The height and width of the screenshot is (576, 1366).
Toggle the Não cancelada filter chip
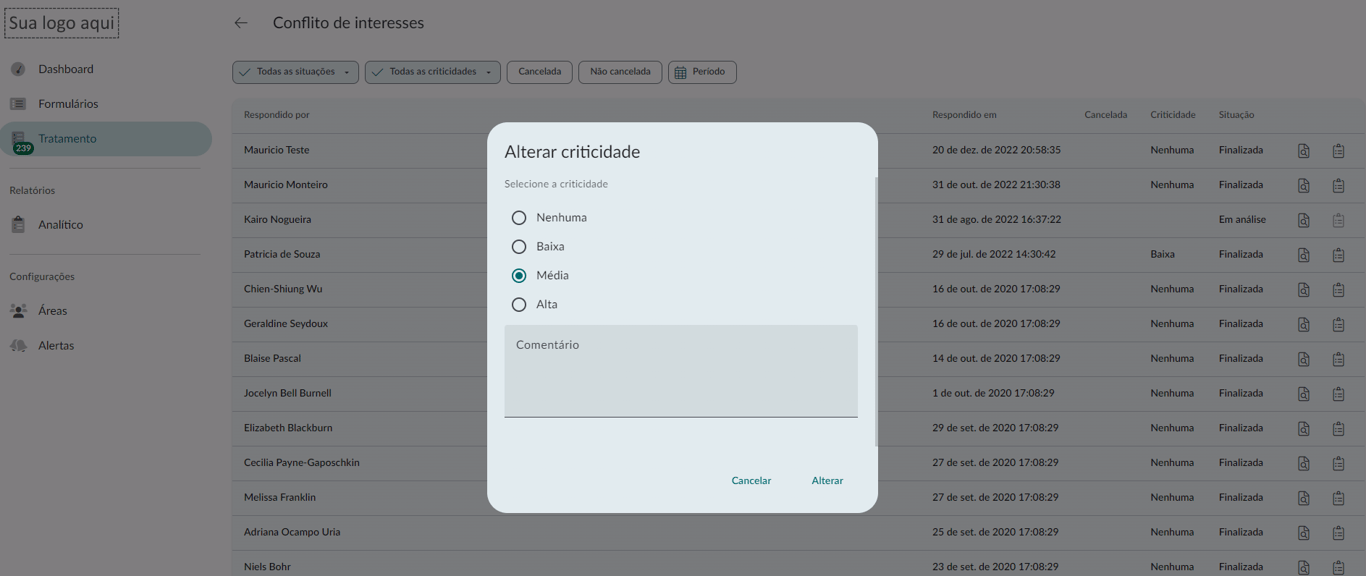point(620,72)
